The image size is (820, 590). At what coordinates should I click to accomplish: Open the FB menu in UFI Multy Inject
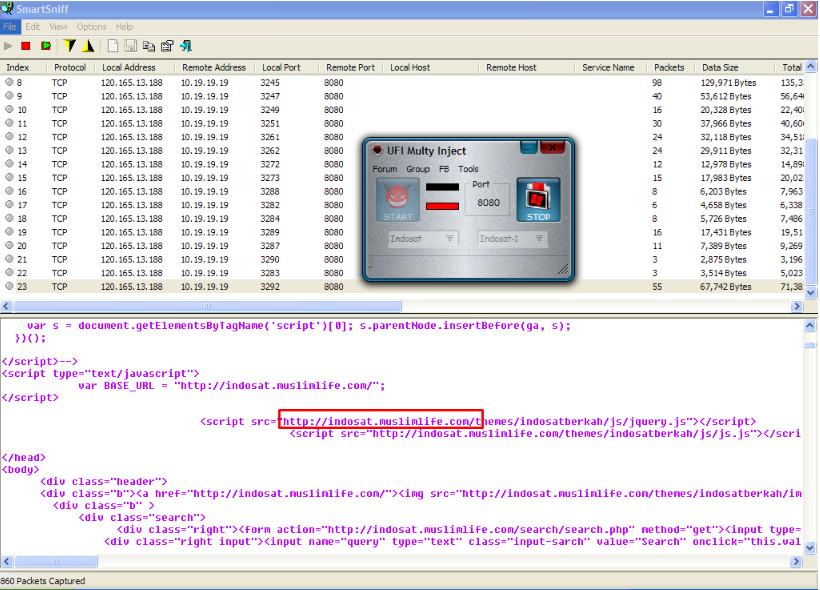(x=443, y=169)
